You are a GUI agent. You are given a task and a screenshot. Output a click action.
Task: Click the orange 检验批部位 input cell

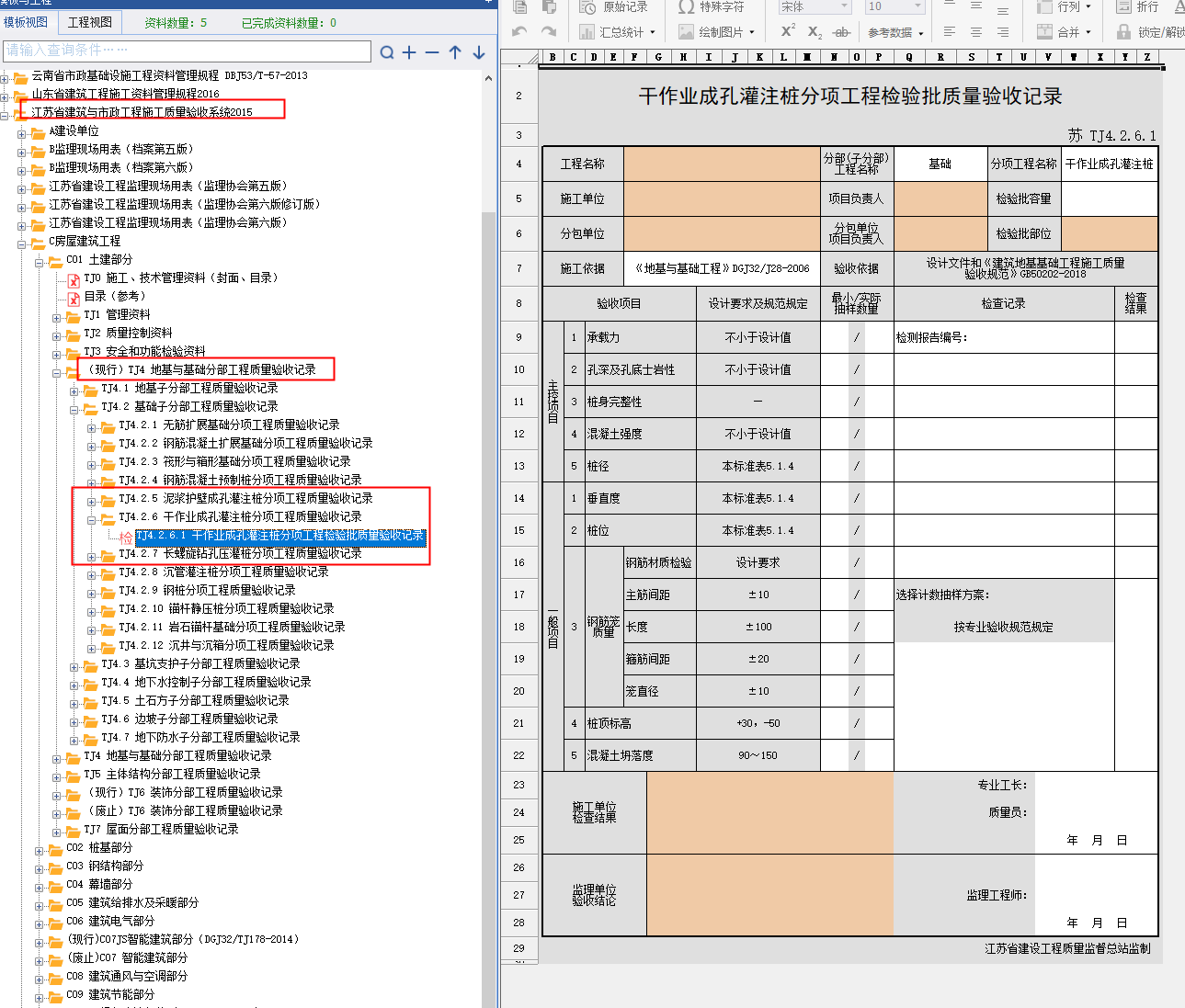point(1109,233)
